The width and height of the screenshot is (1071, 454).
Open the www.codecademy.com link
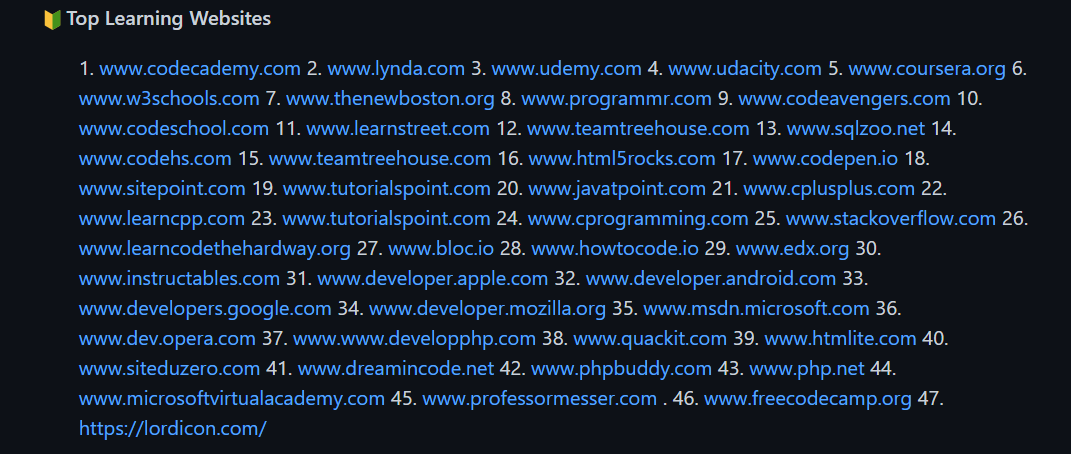pos(200,68)
